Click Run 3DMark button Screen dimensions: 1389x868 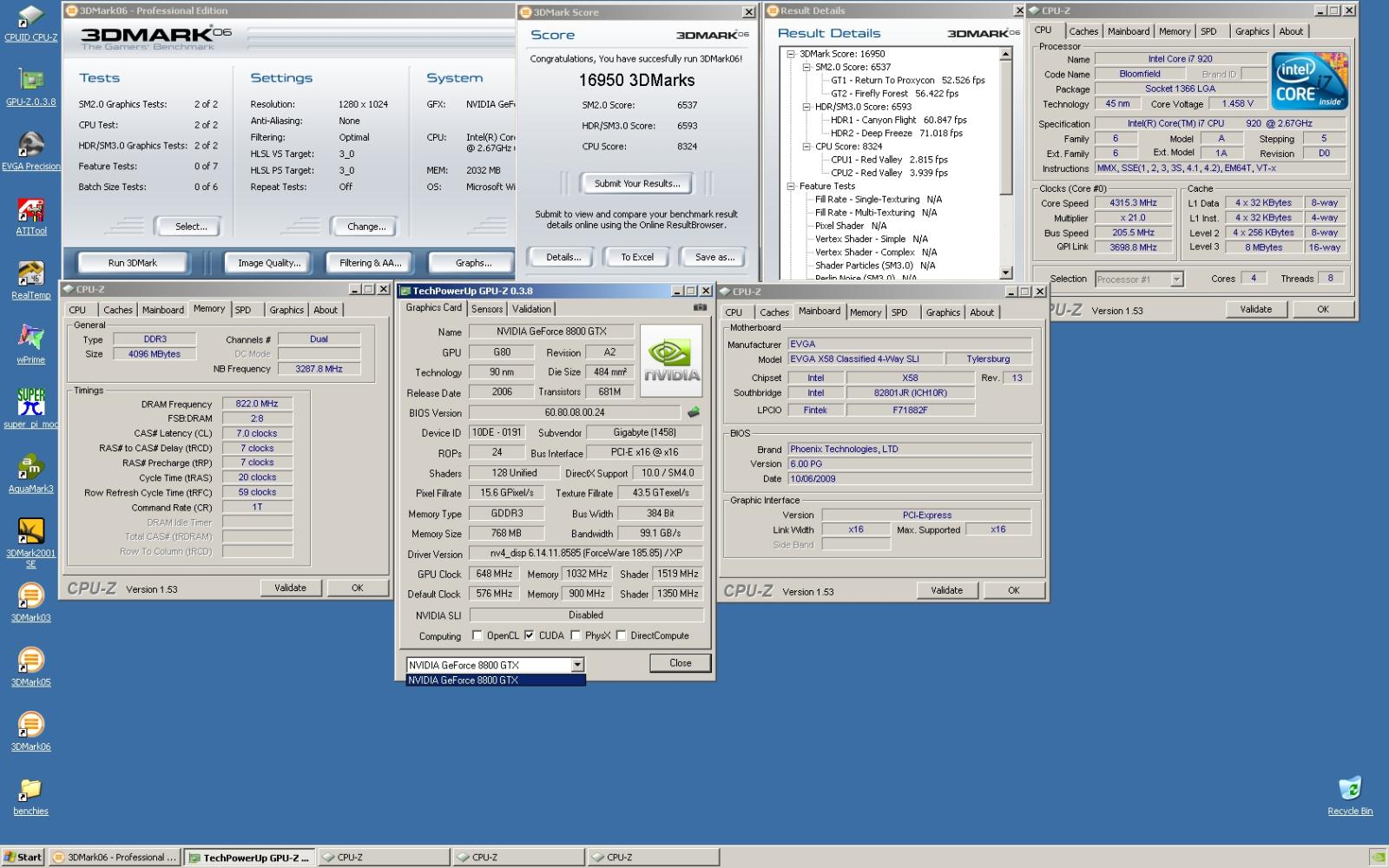click(133, 263)
